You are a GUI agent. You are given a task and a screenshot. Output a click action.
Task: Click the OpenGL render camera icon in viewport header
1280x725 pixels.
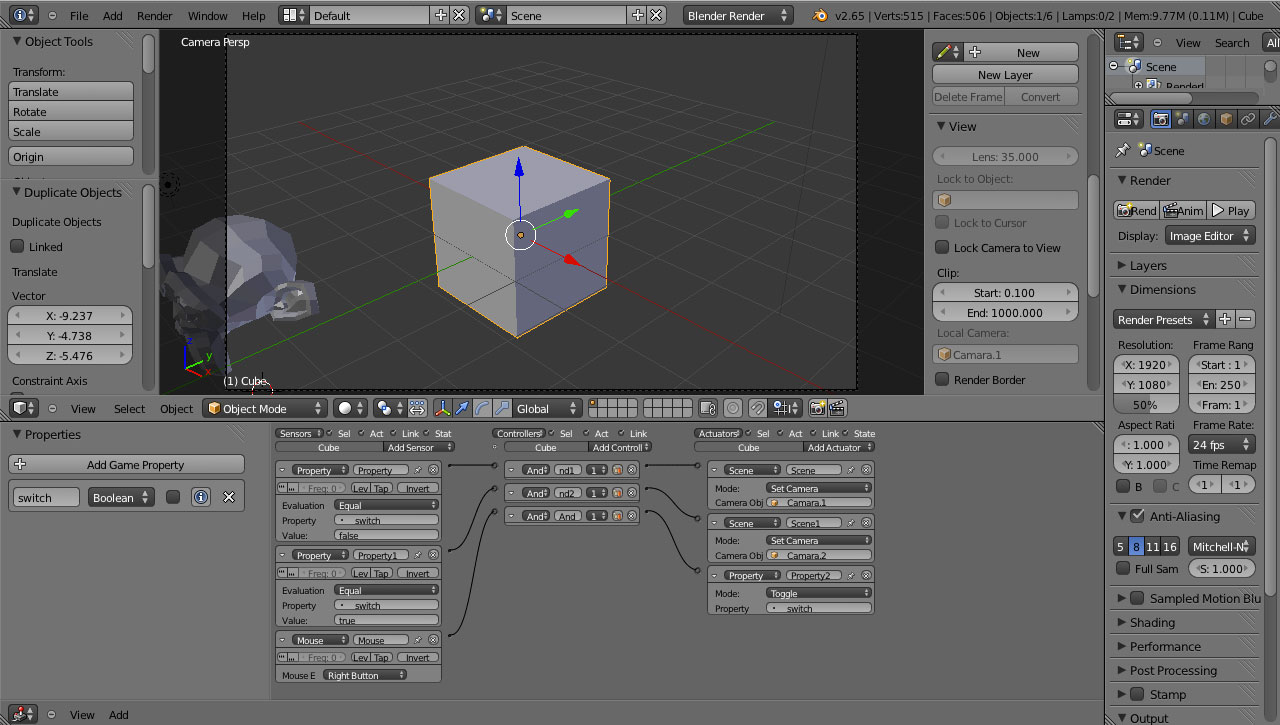[x=817, y=408]
